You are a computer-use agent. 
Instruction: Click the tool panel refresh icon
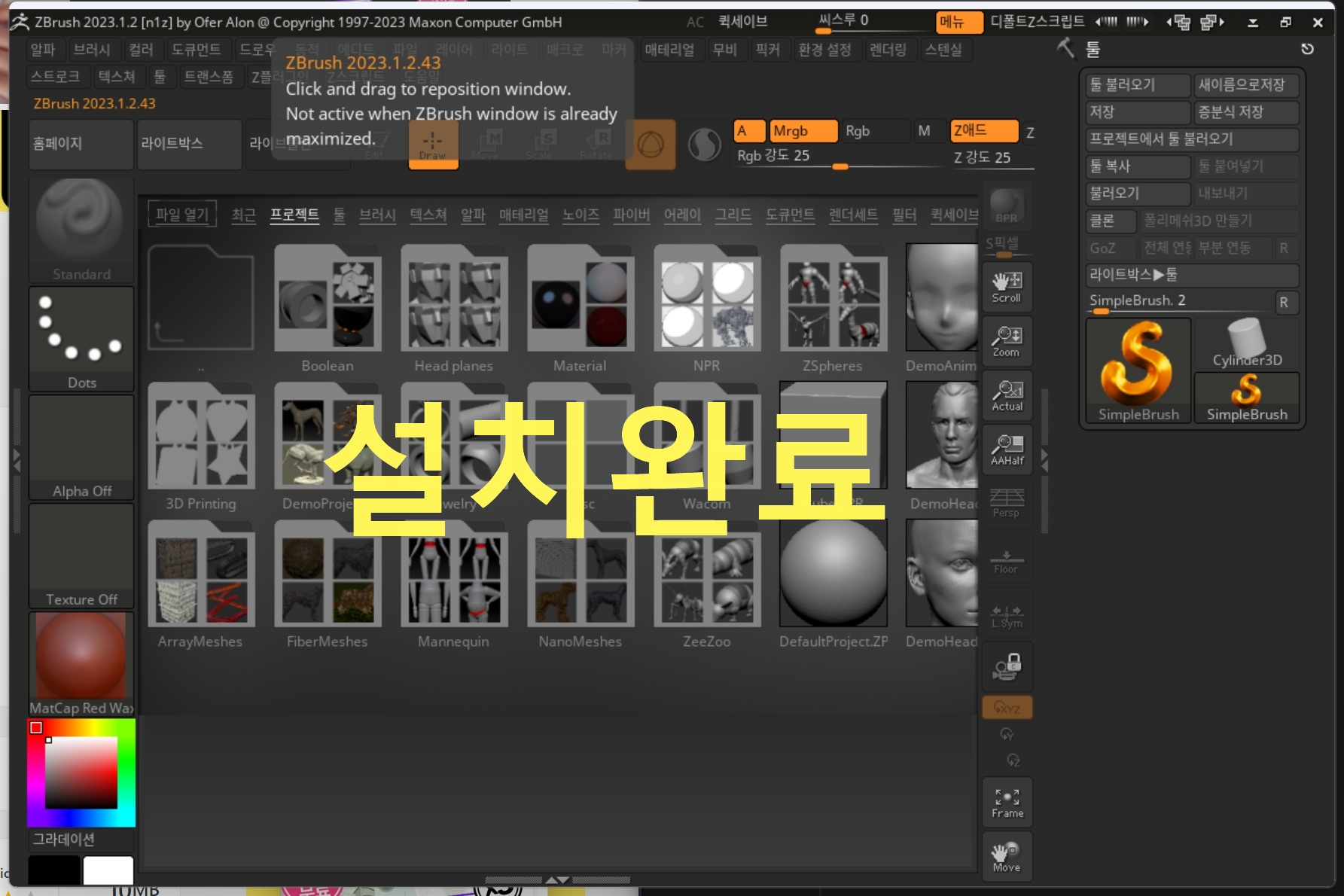pos(1307,49)
